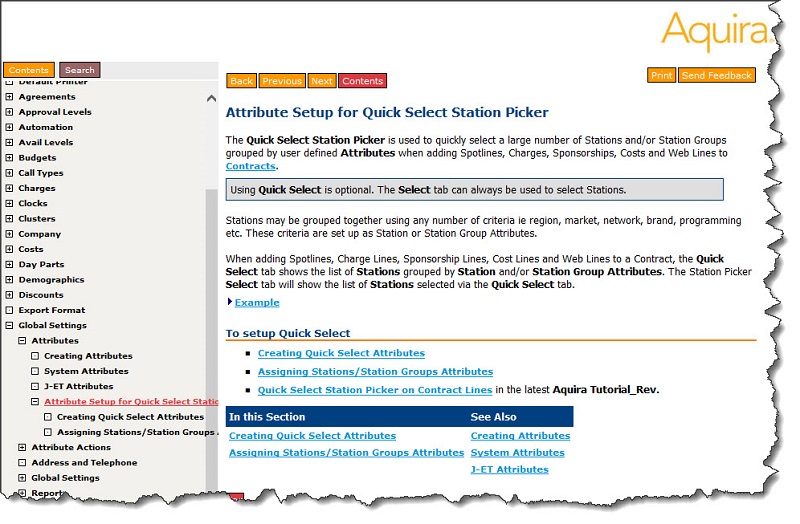This screenshot has height=524, width=800.
Task: Open Export Format topic in tree
Action: pyautogui.click(x=52, y=310)
